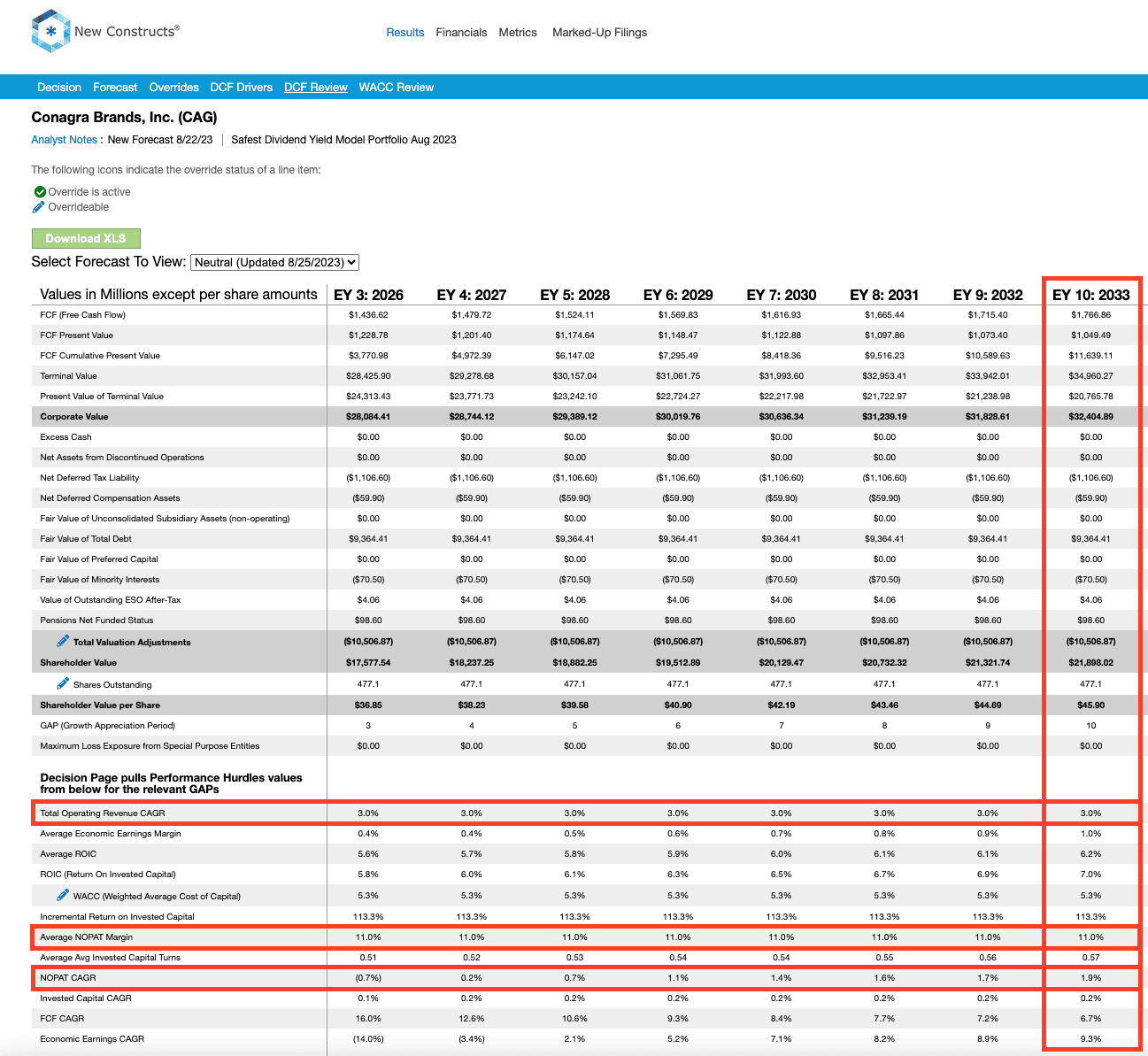Click the green Override is active checkmark icon
Image resolution: width=1148 pixels, height=1056 pixels.
coord(40,191)
